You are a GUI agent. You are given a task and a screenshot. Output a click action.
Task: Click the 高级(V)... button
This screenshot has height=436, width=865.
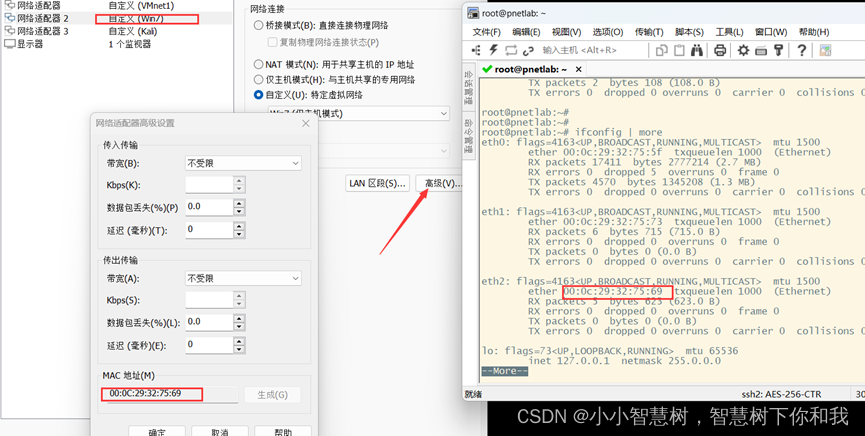click(x=440, y=183)
